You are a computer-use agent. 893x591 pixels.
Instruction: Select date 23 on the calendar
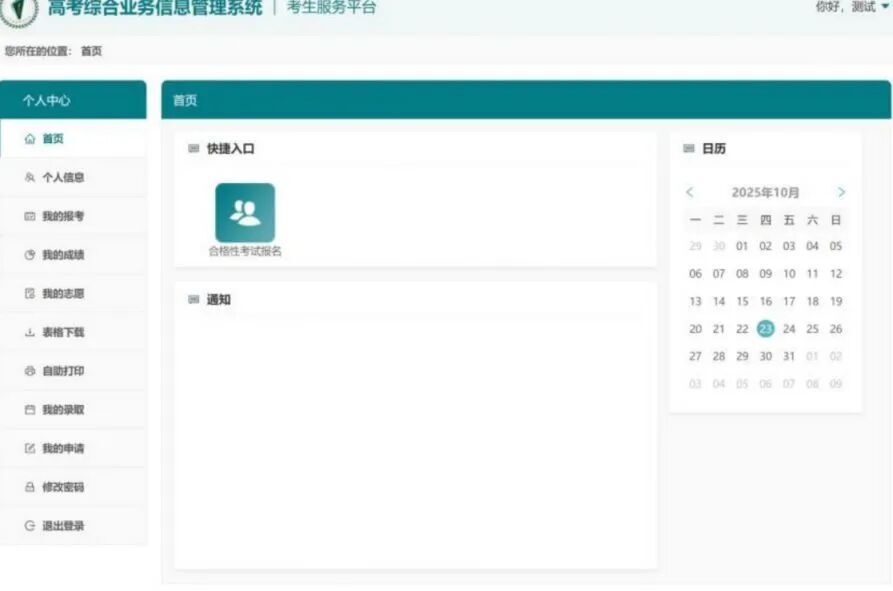coord(765,327)
